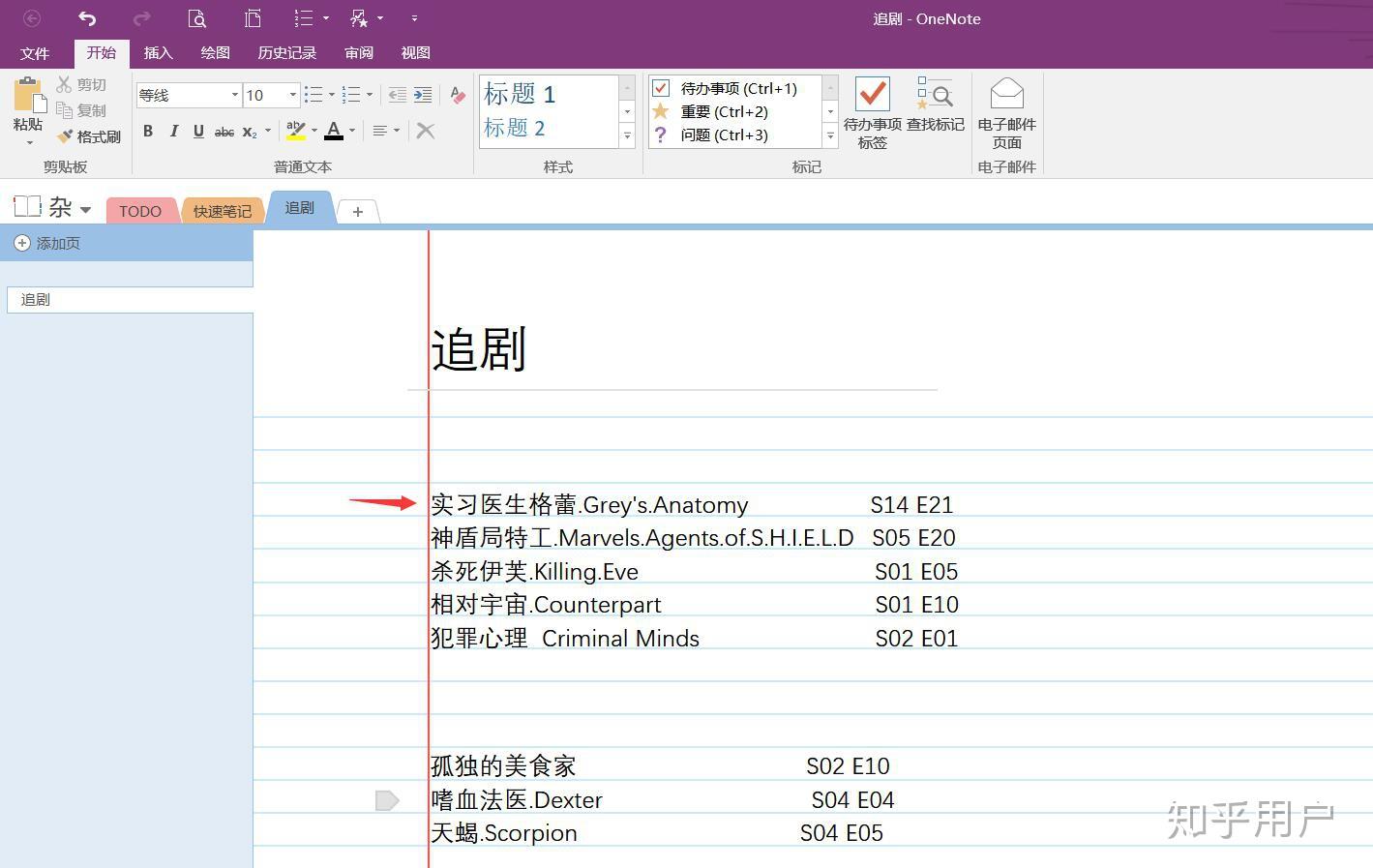Click the Undo arrow in quick access toolbar

[86, 17]
